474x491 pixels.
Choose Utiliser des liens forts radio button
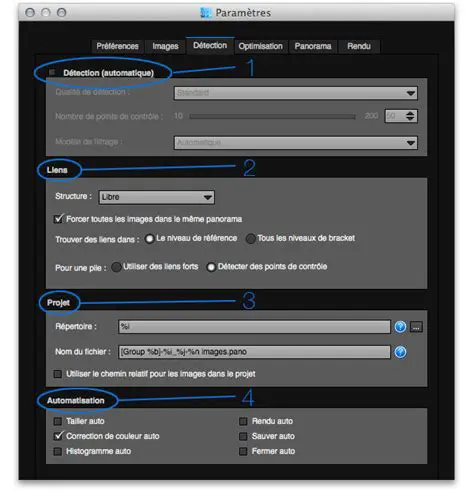click(116, 267)
